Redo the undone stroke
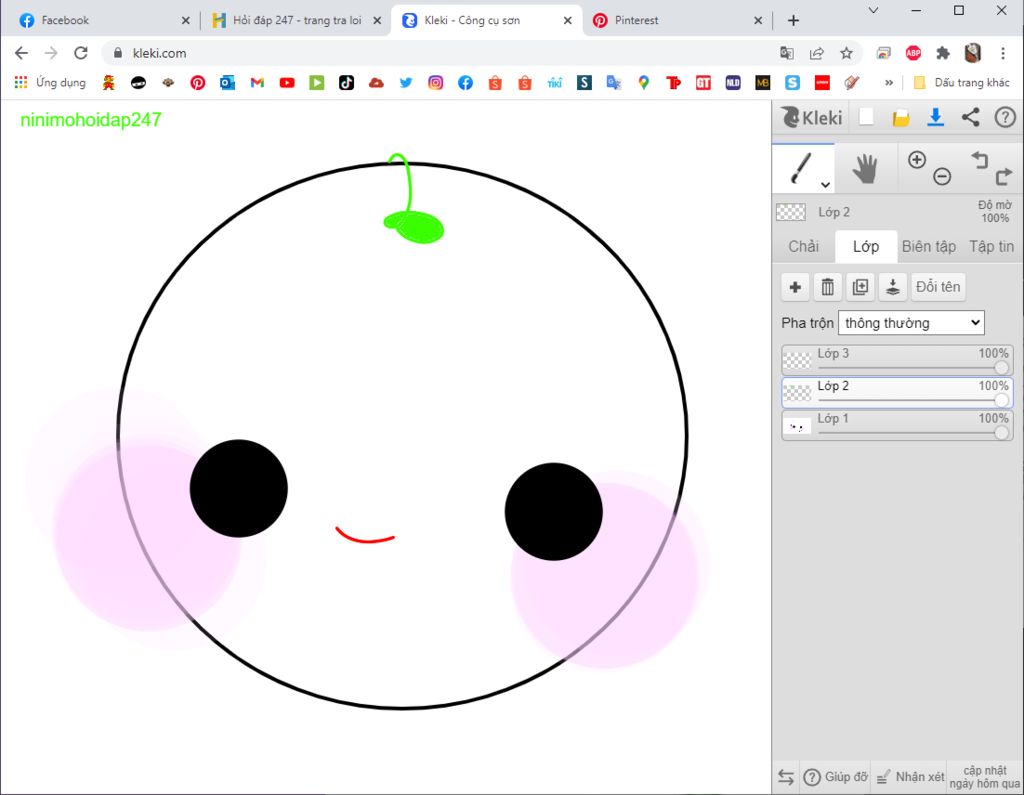The image size is (1024, 795). point(1003,176)
